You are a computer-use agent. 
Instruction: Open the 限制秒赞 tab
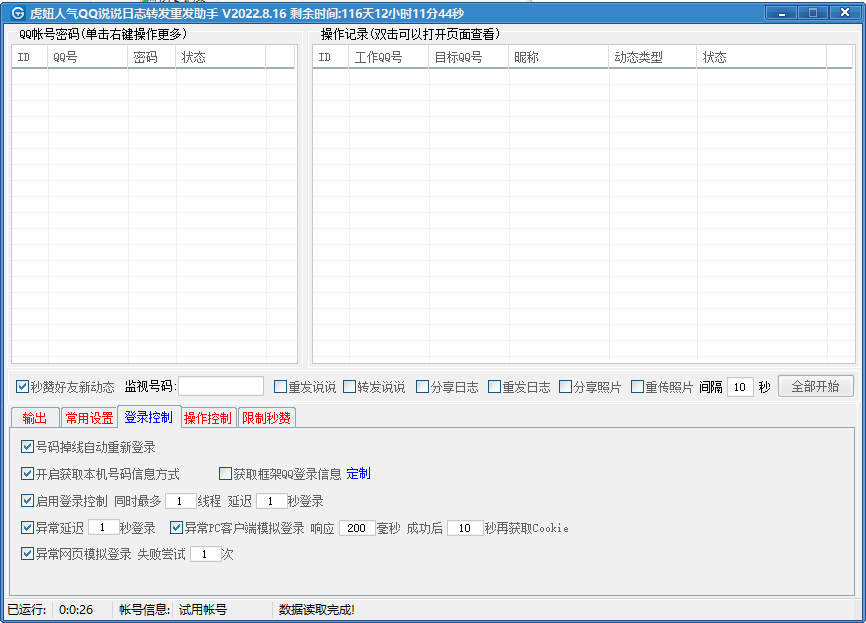coord(267,418)
